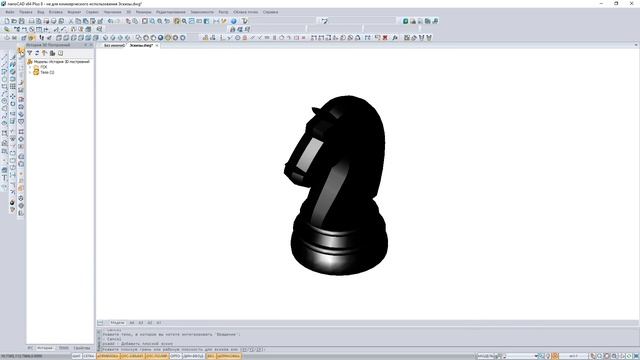Select the Модель layout tab
Image resolution: width=640 pixels, height=360 pixels.
point(117,322)
